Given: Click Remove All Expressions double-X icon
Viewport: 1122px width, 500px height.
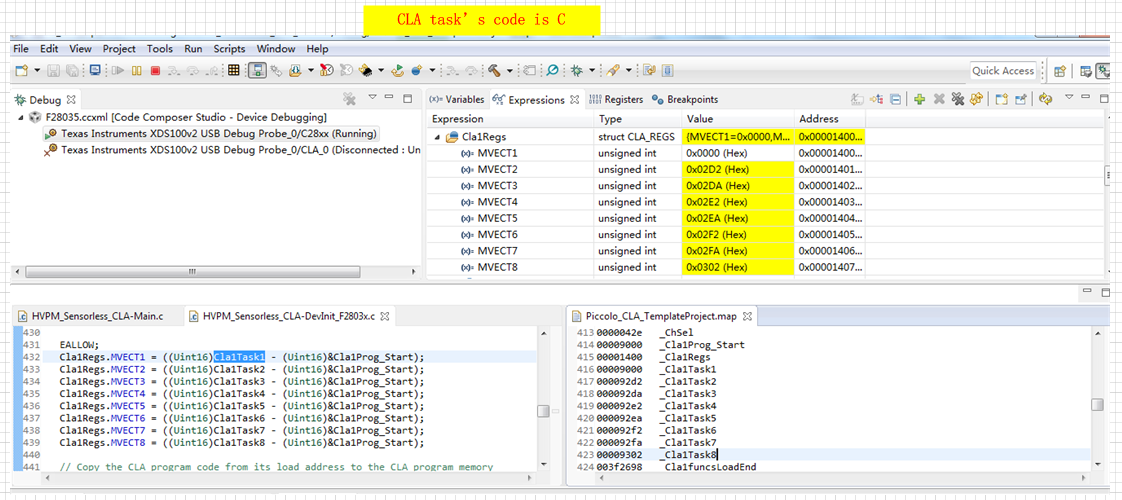Looking at the screenshot, I should click(x=957, y=98).
